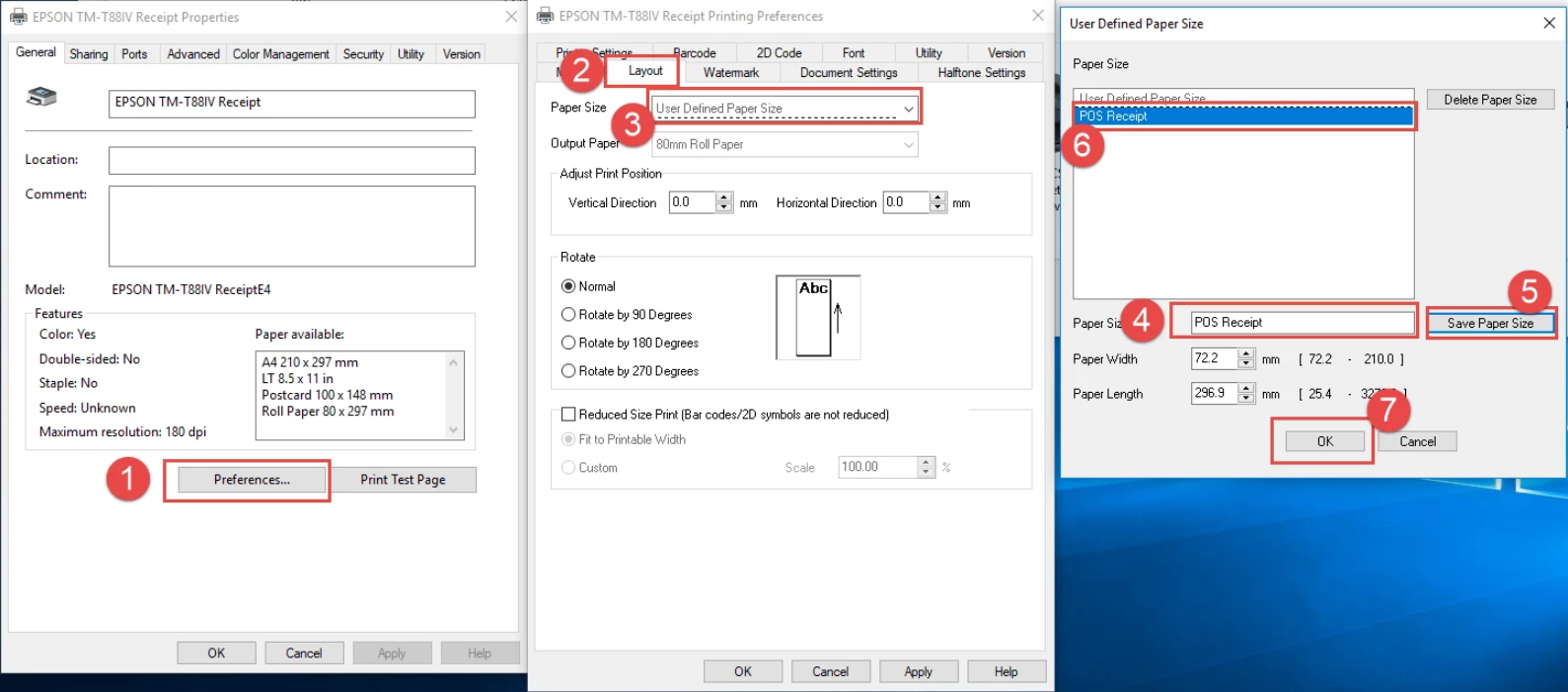Select Rotate by 270 Degrees
The height and width of the screenshot is (692, 1568).
pyautogui.click(x=568, y=371)
